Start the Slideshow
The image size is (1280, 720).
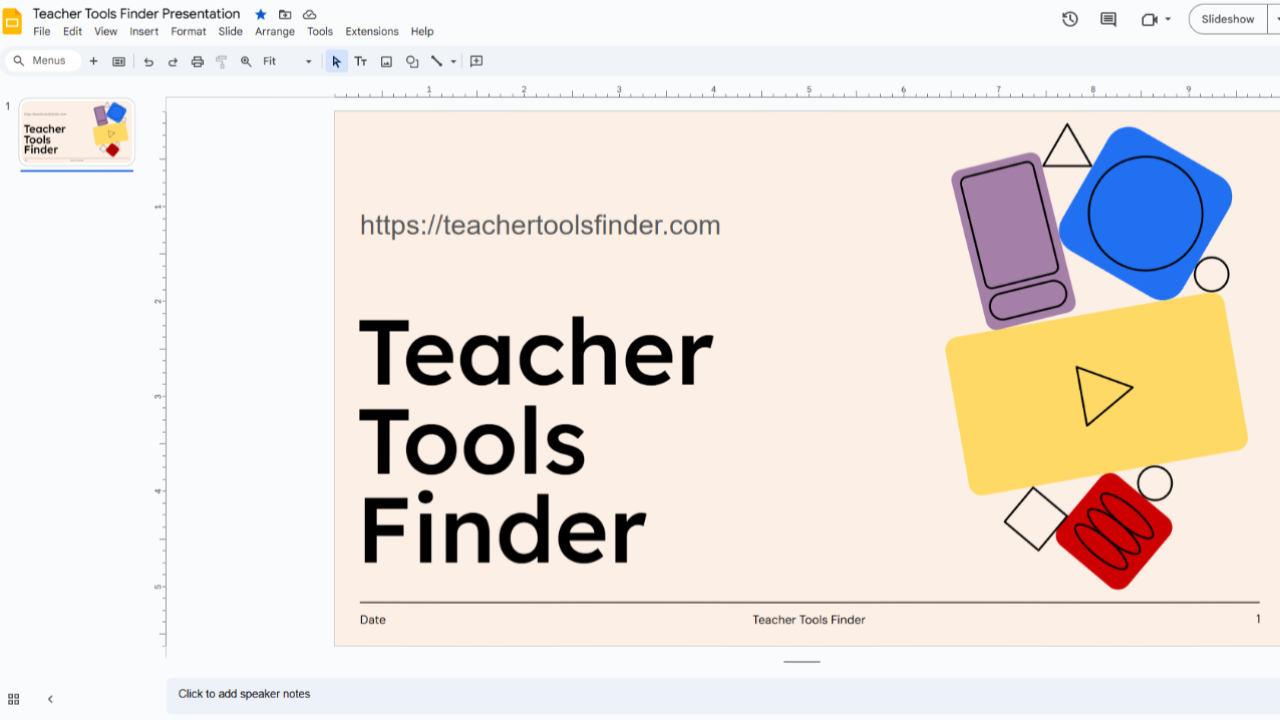(1227, 19)
